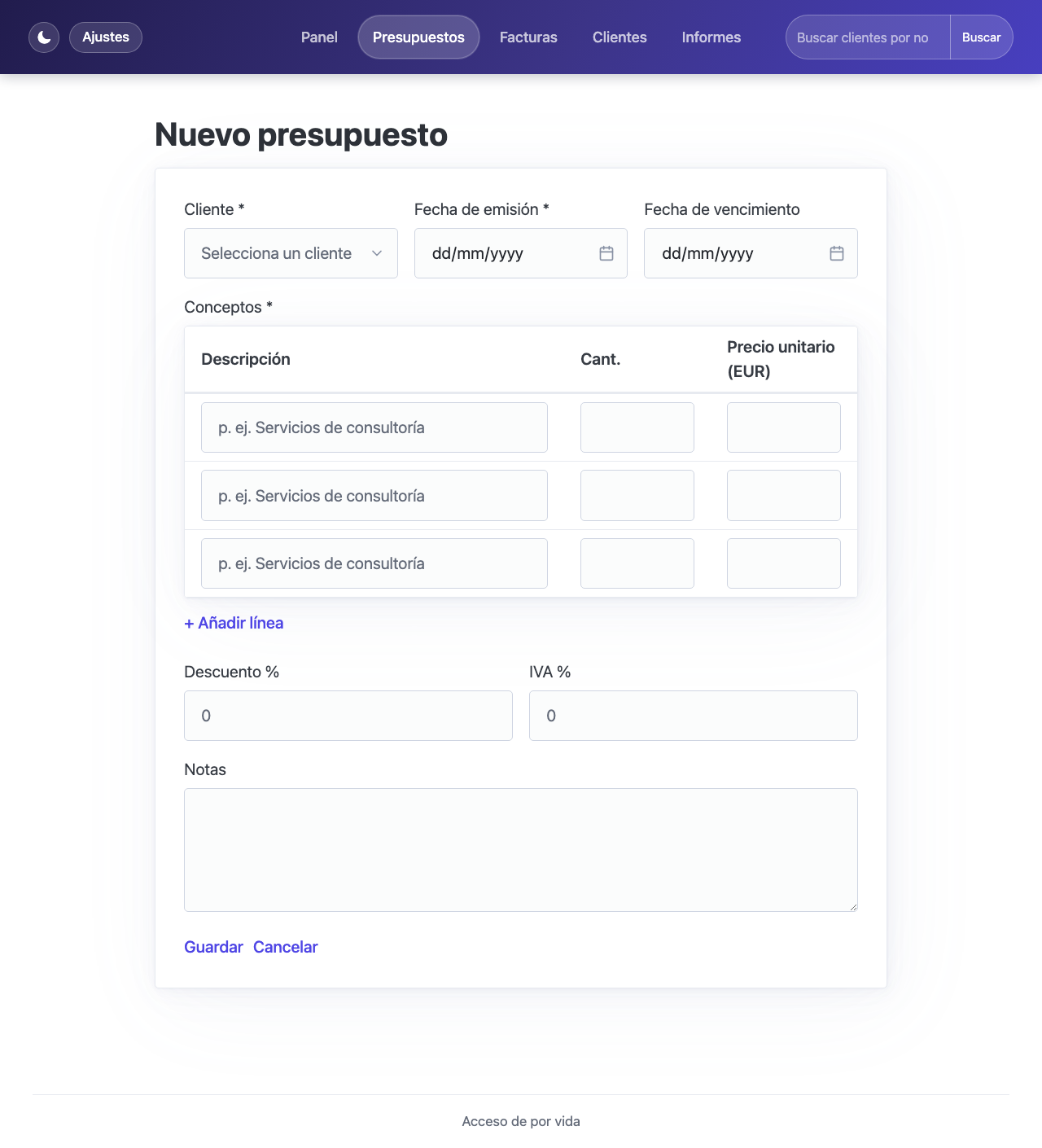This screenshot has width=1042, height=1148.
Task: Add a row with Añadir línea
Action: (234, 623)
